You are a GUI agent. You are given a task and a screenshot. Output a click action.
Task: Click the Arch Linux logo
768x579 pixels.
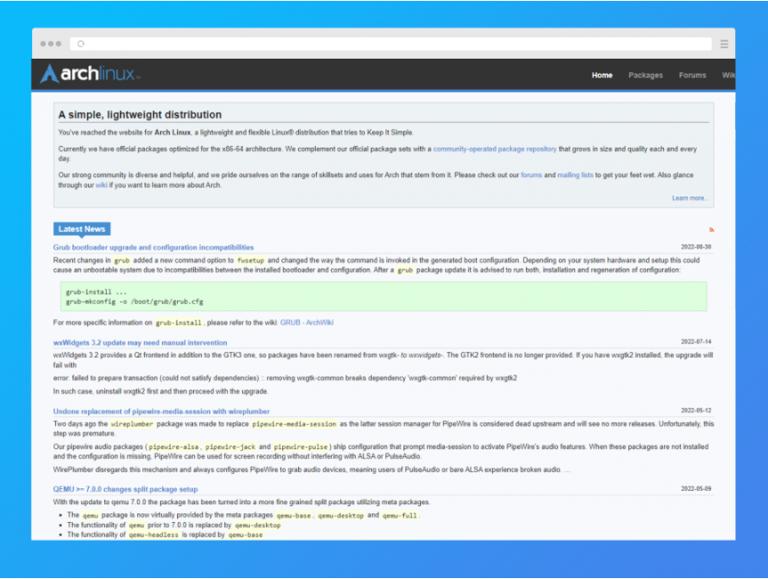(90, 74)
